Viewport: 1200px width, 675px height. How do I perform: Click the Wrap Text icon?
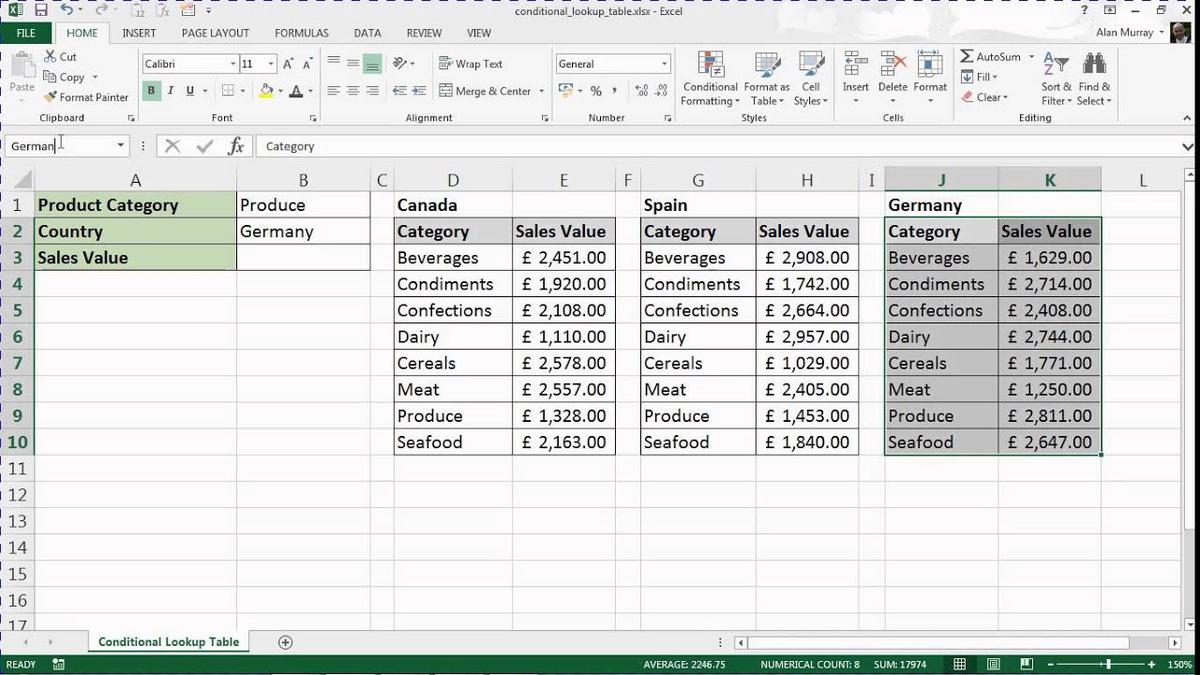(470, 63)
